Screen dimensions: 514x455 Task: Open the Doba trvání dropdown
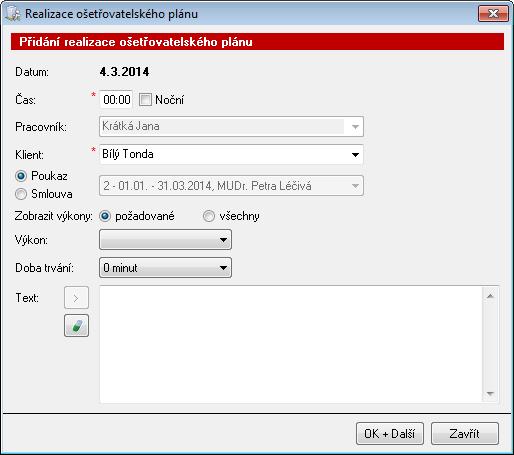click(165, 268)
